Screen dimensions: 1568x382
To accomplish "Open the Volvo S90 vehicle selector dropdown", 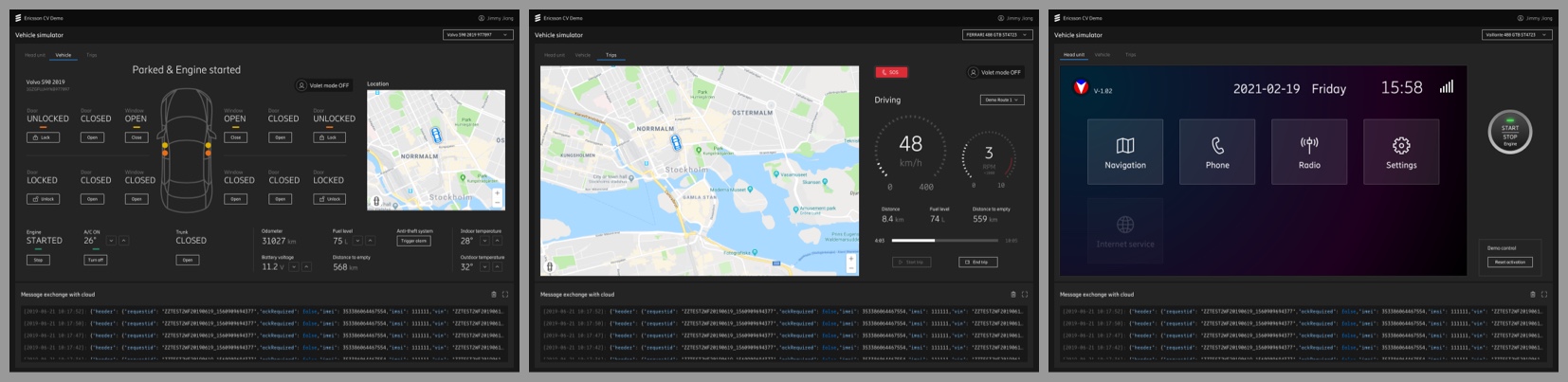I will 478,35.
